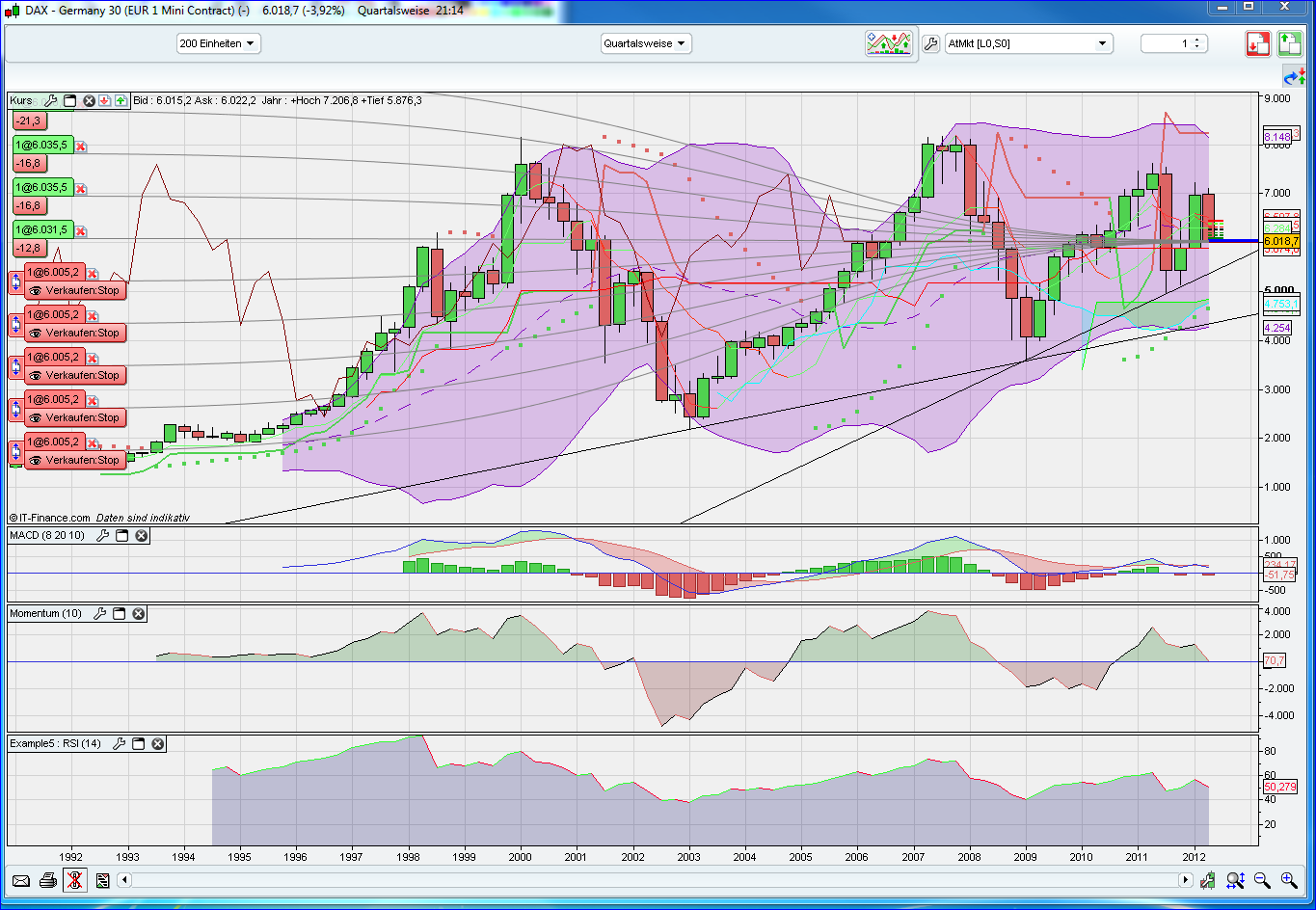Image resolution: width=1316 pixels, height=910 pixels.
Task: Click the 8.148 upper band price tag
Action: pos(1277,137)
